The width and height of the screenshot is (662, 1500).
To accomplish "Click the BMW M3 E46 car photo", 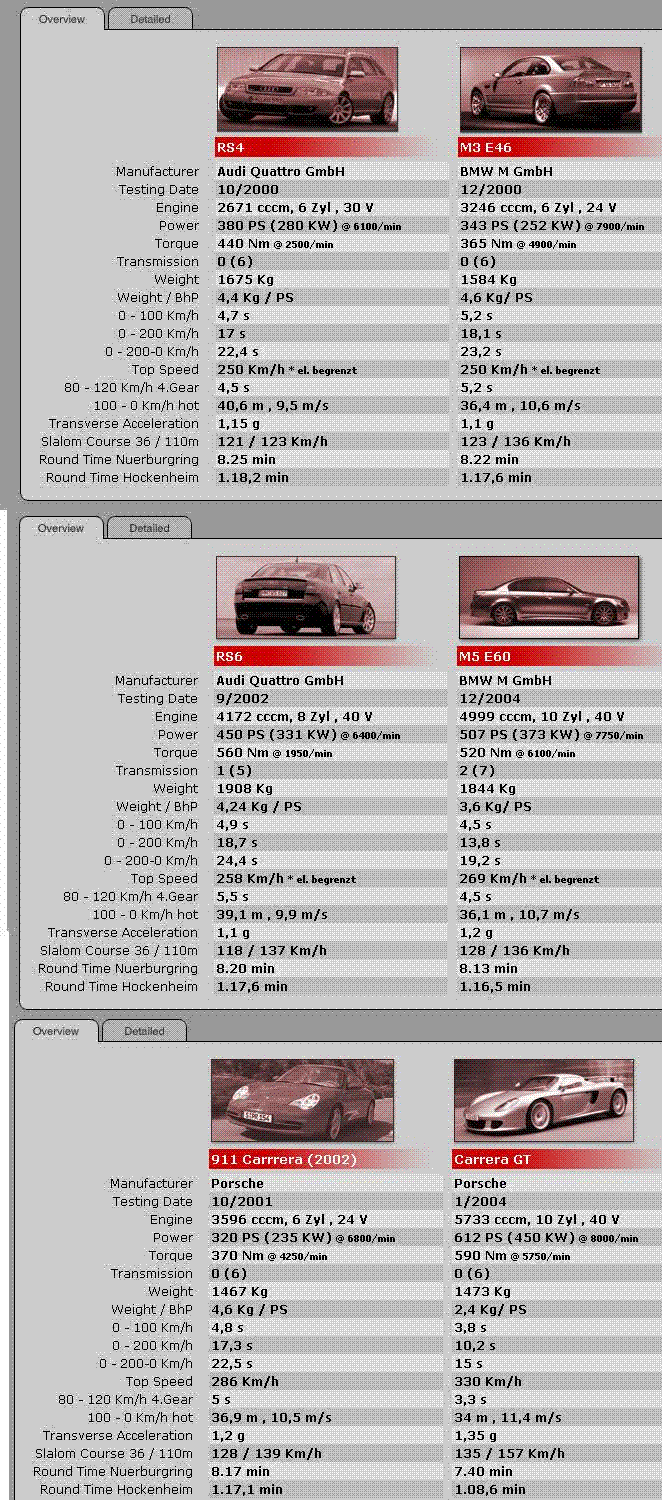I will (x=550, y=90).
